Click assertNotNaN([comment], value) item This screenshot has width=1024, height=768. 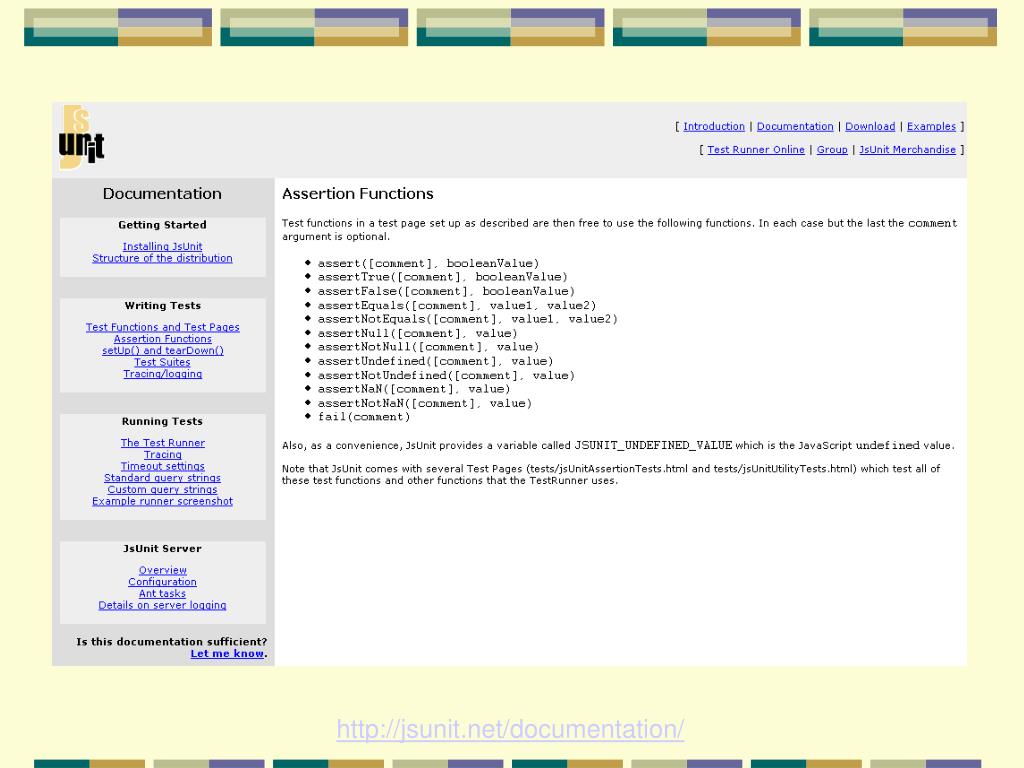(424, 403)
